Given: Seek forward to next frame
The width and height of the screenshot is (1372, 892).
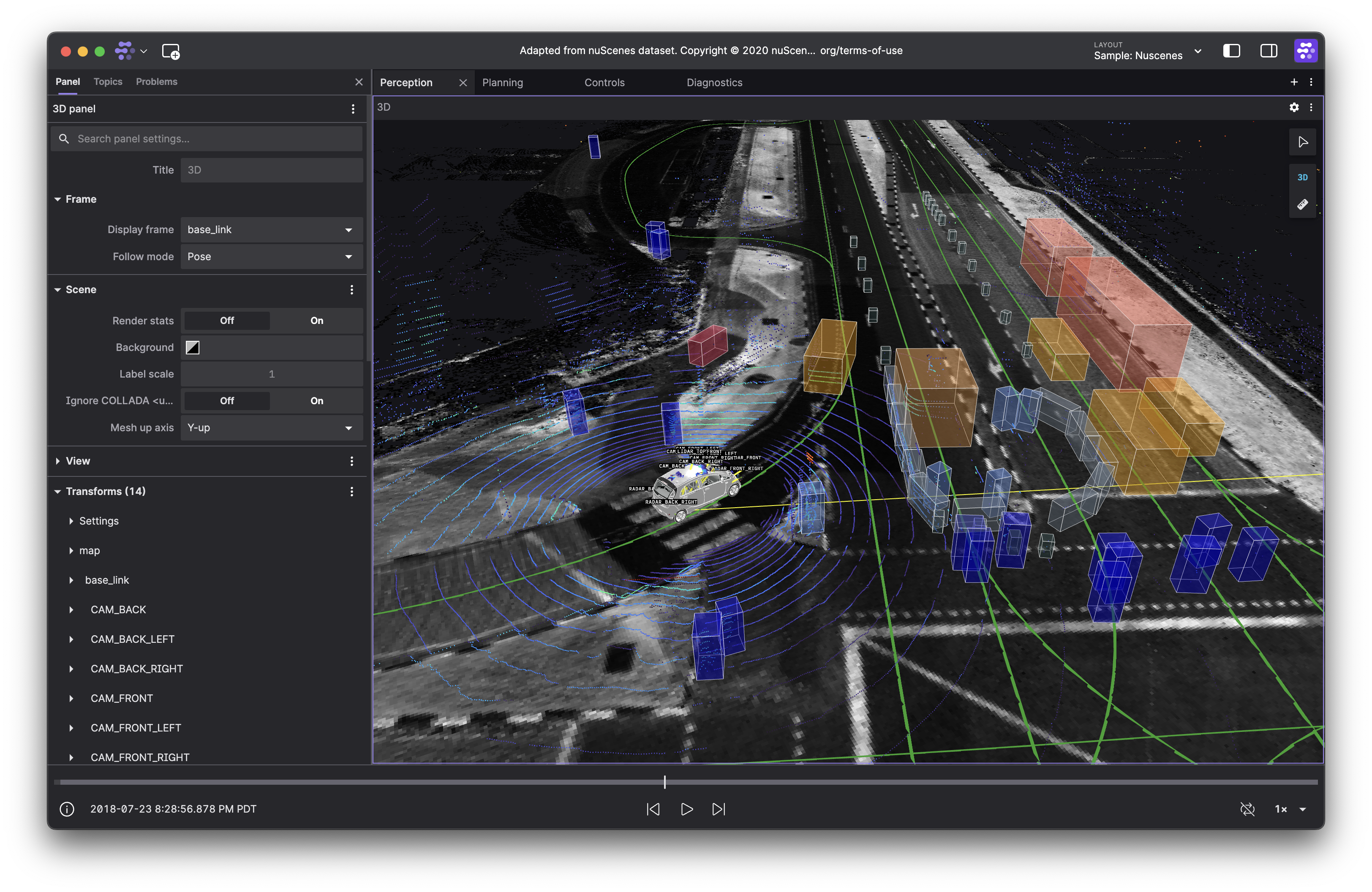Looking at the screenshot, I should [718, 809].
